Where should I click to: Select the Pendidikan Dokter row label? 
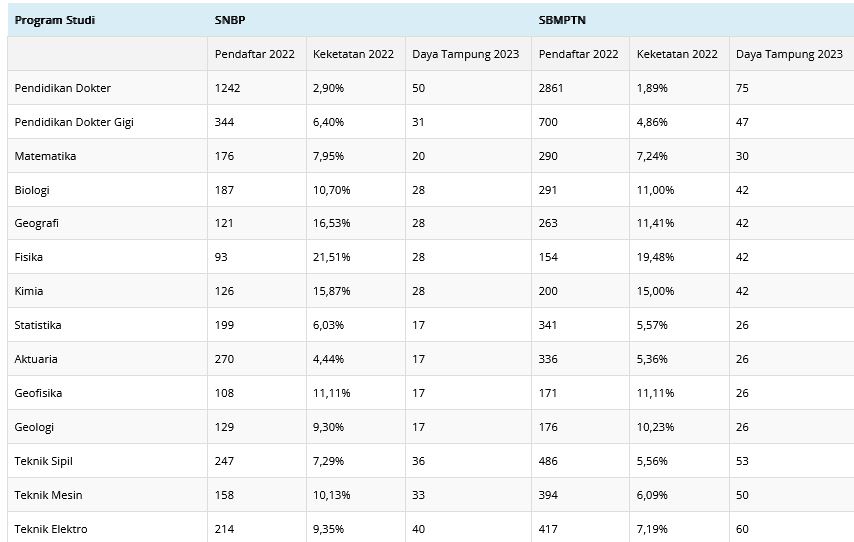(107, 88)
